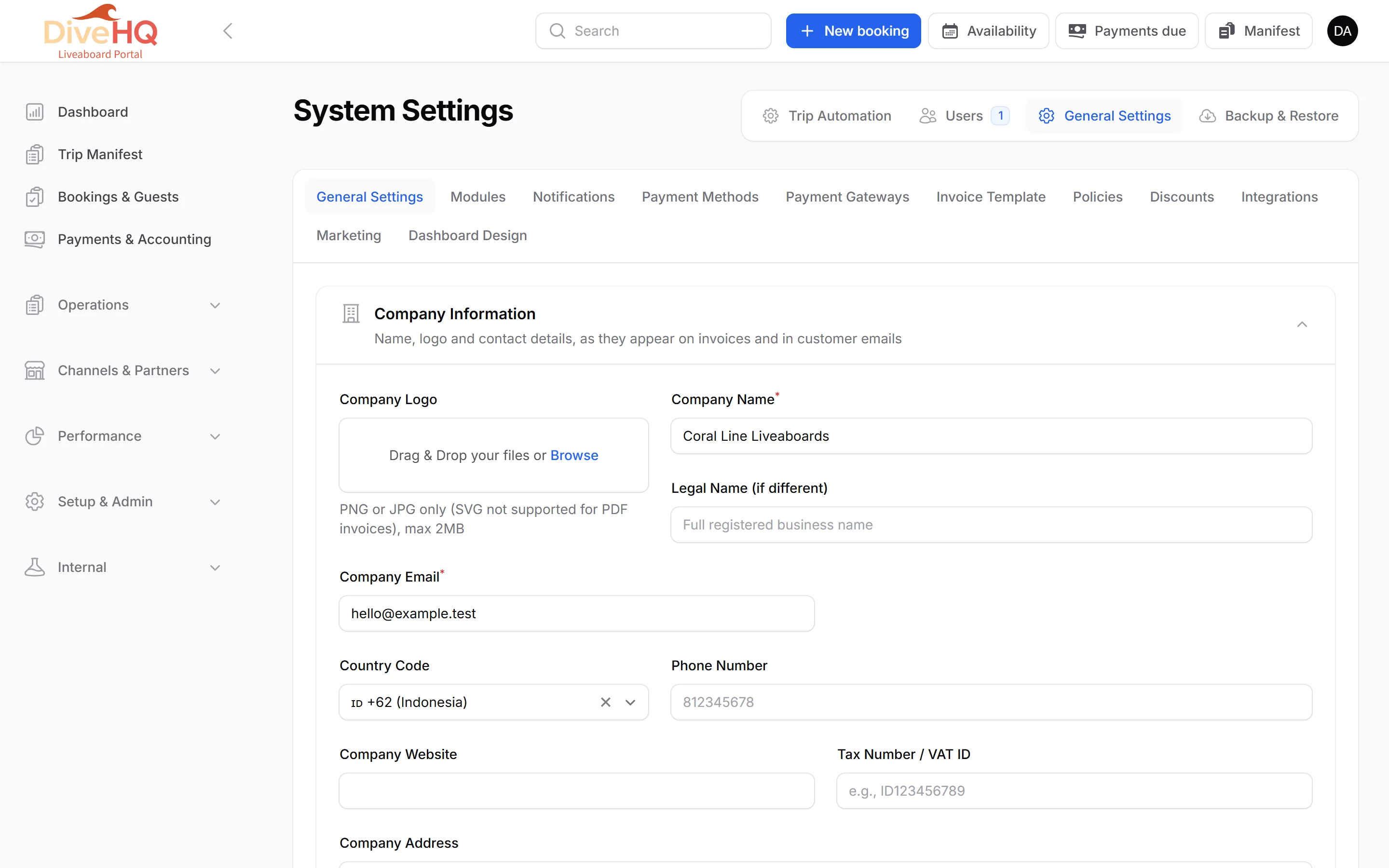Image resolution: width=1389 pixels, height=868 pixels.
Task: Click the Browse link for logo upload
Action: [574, 455]
